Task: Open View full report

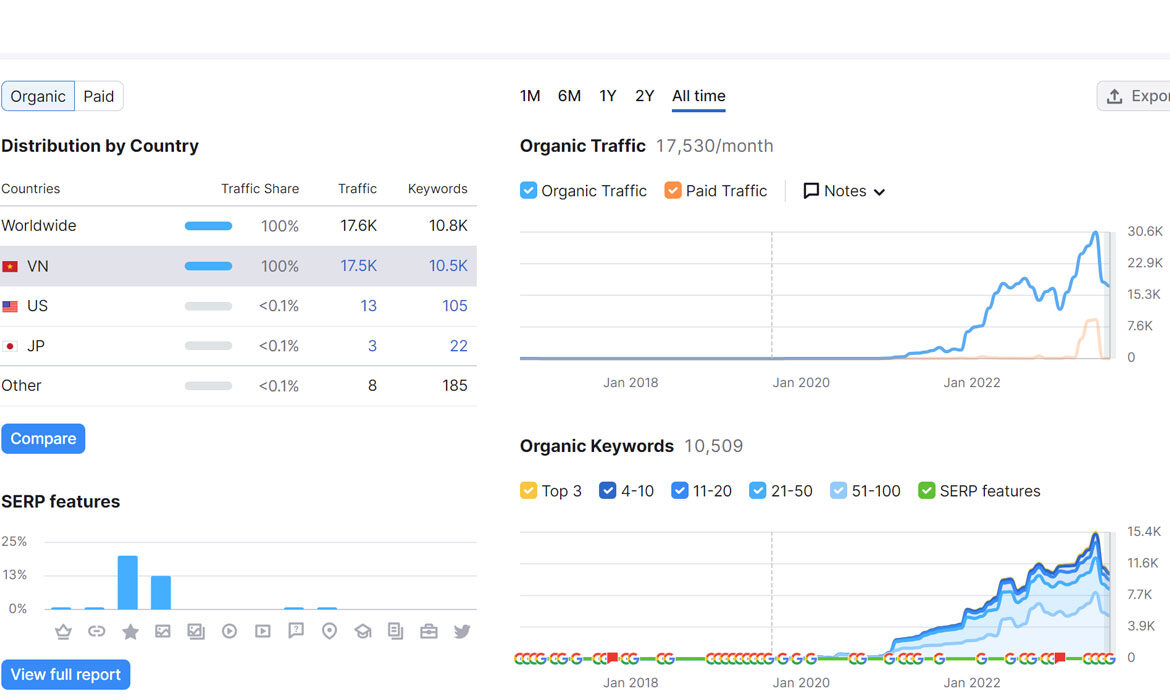Action: point(66,675)
